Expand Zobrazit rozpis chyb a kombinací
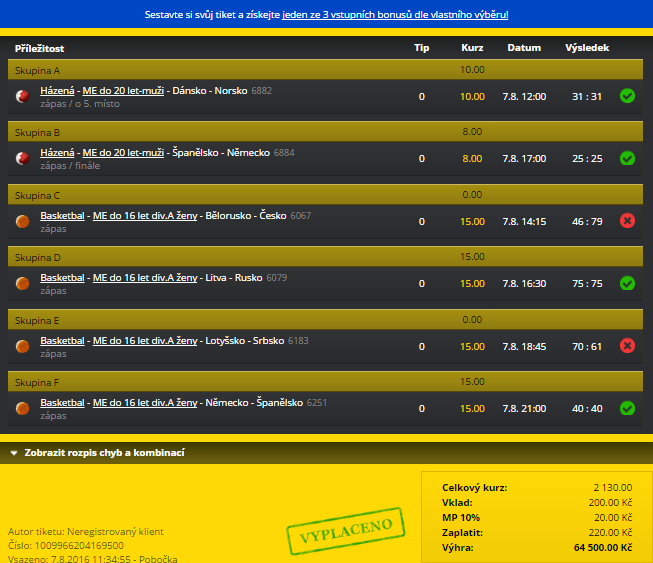This screenshot has height=563, width=653. click(96, 453)
